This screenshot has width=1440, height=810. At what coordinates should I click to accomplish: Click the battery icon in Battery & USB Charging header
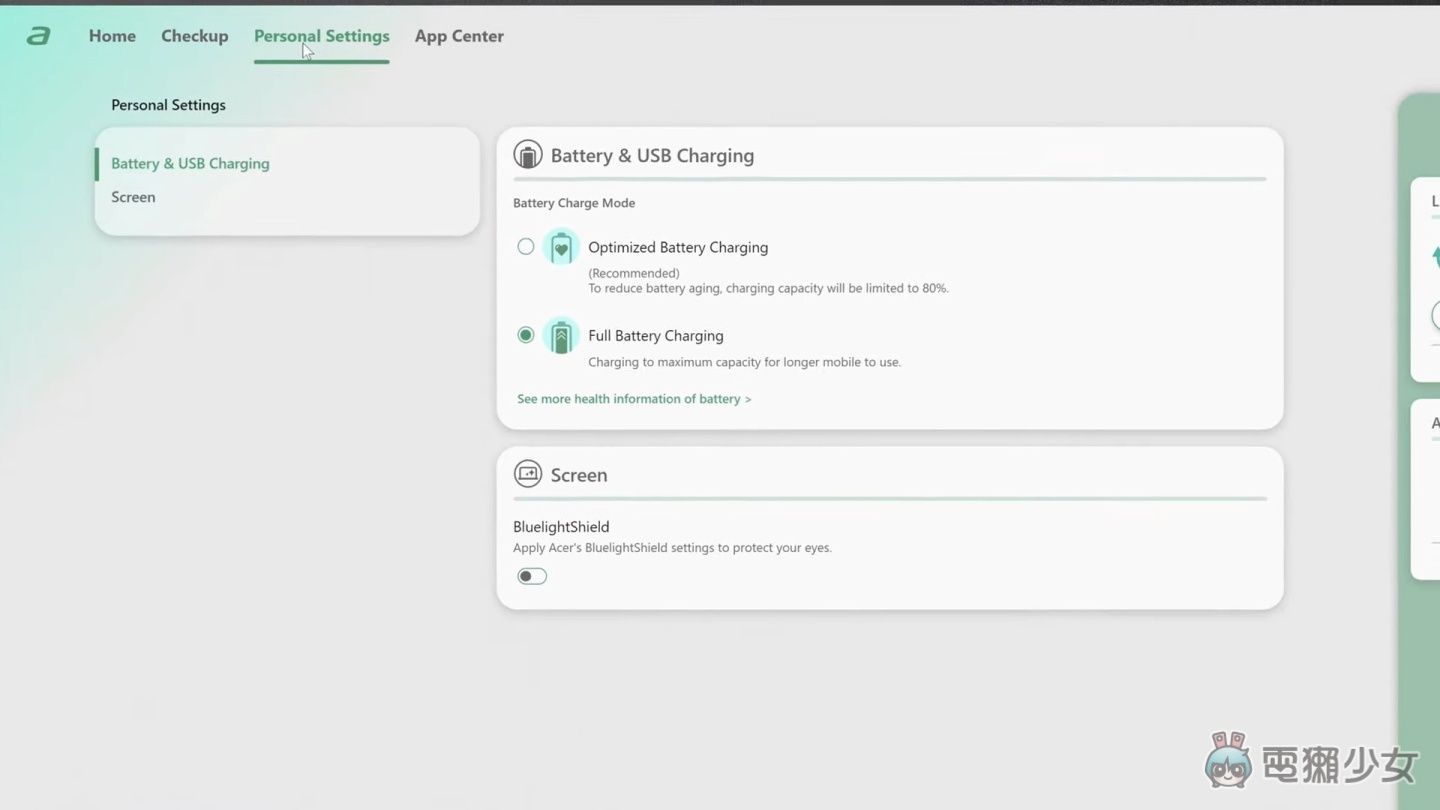(x=527, y=155)
